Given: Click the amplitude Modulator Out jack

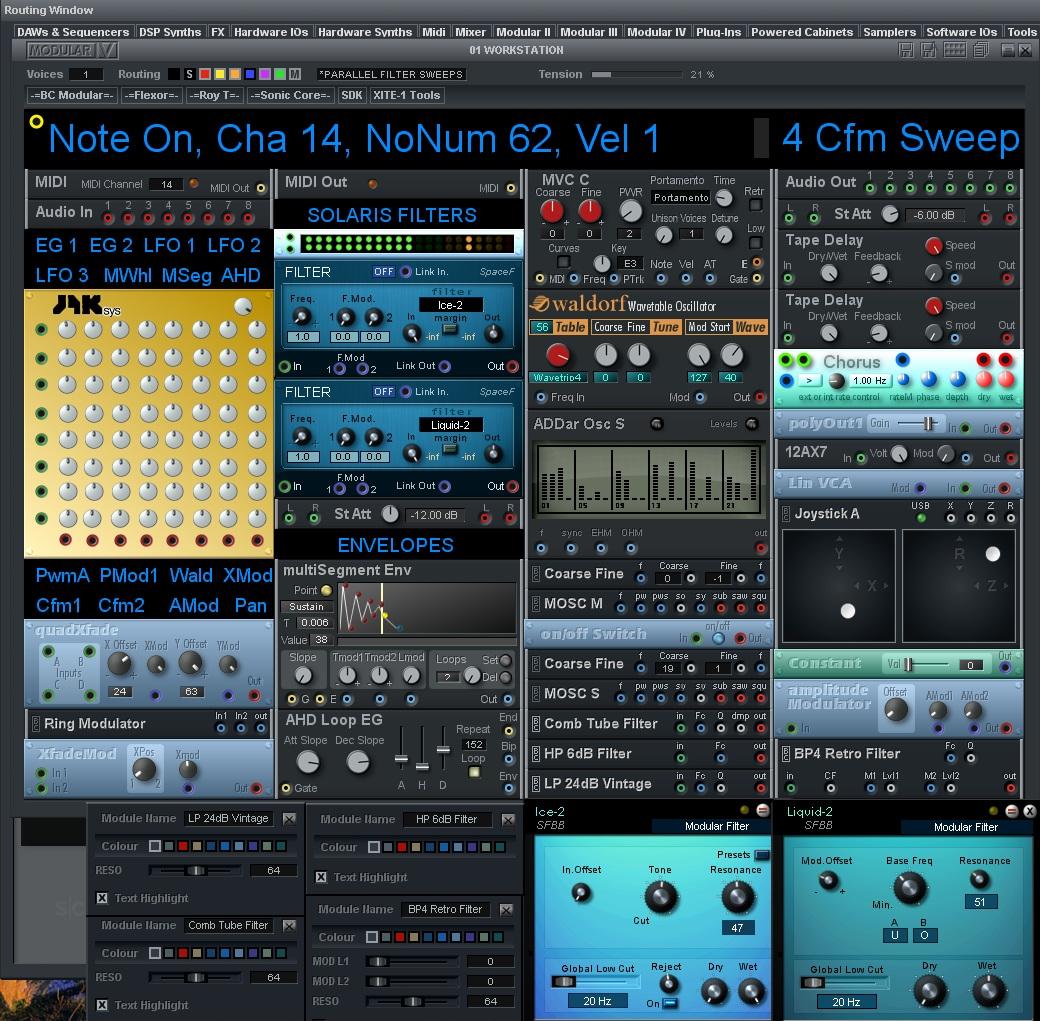Looking at the screenshot, I should tap(1006, 728).
